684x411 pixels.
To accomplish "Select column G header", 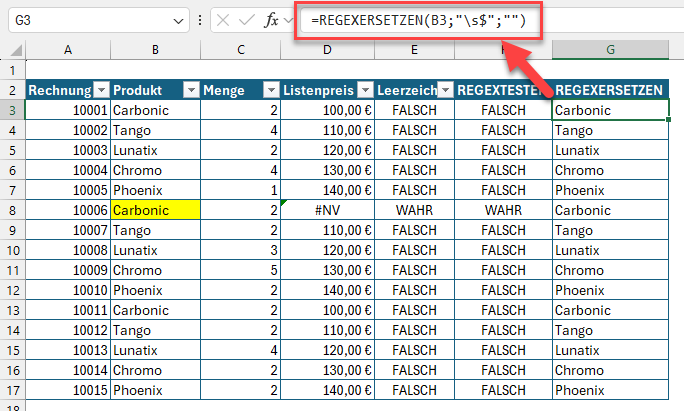I will click(x=610, y=50).
